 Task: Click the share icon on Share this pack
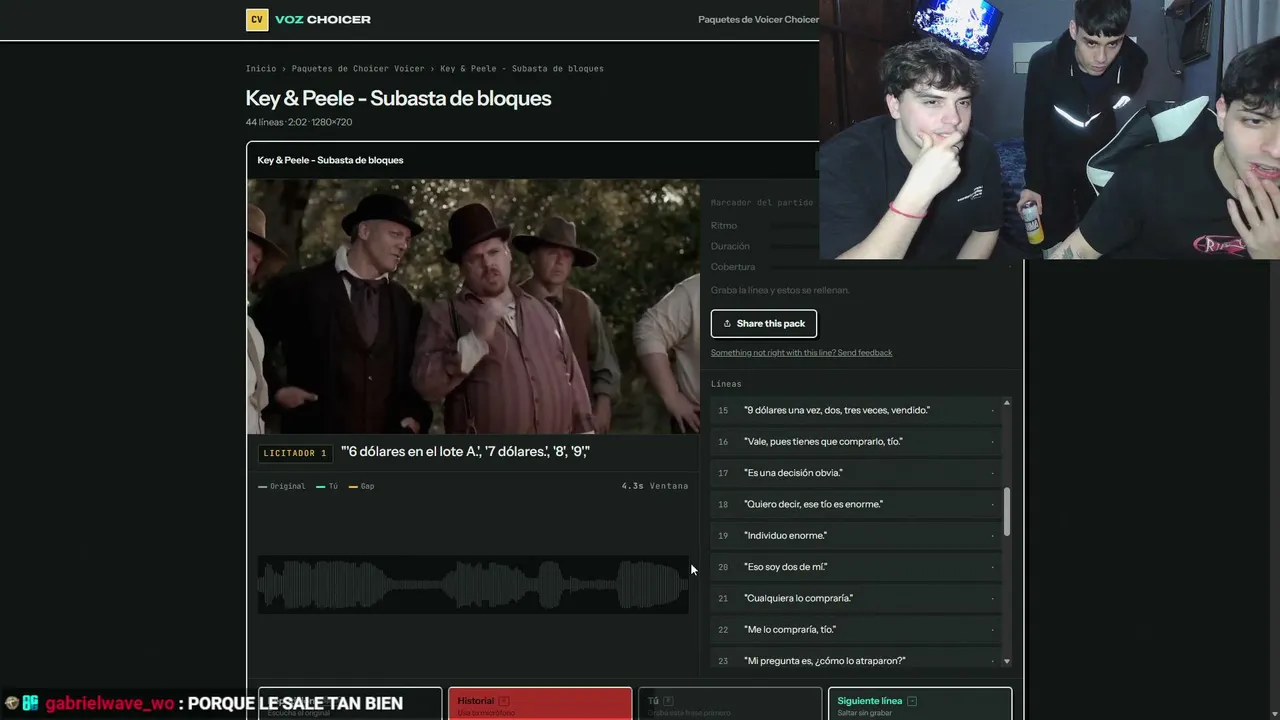tap(727, 324)
